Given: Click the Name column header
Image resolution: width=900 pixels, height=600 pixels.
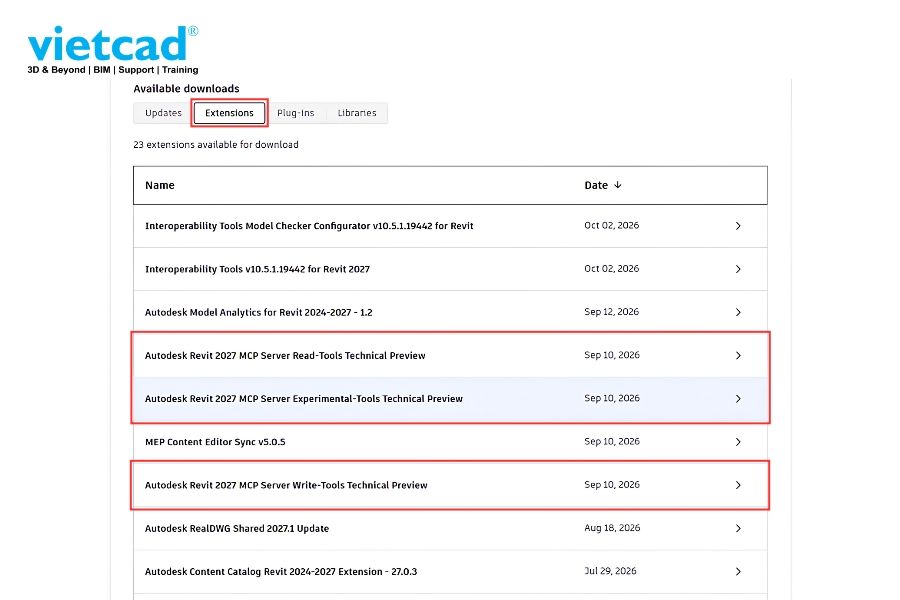Looking at the screenshot, I should (160, 185).
